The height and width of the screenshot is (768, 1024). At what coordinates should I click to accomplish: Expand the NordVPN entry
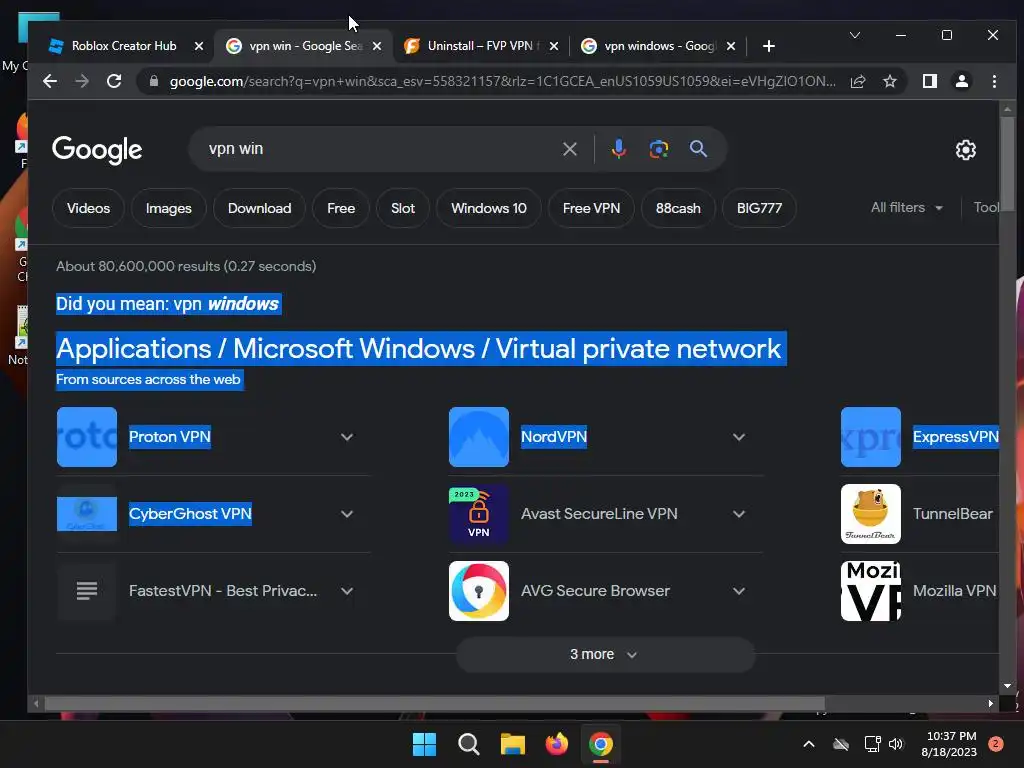coord(739,437)
